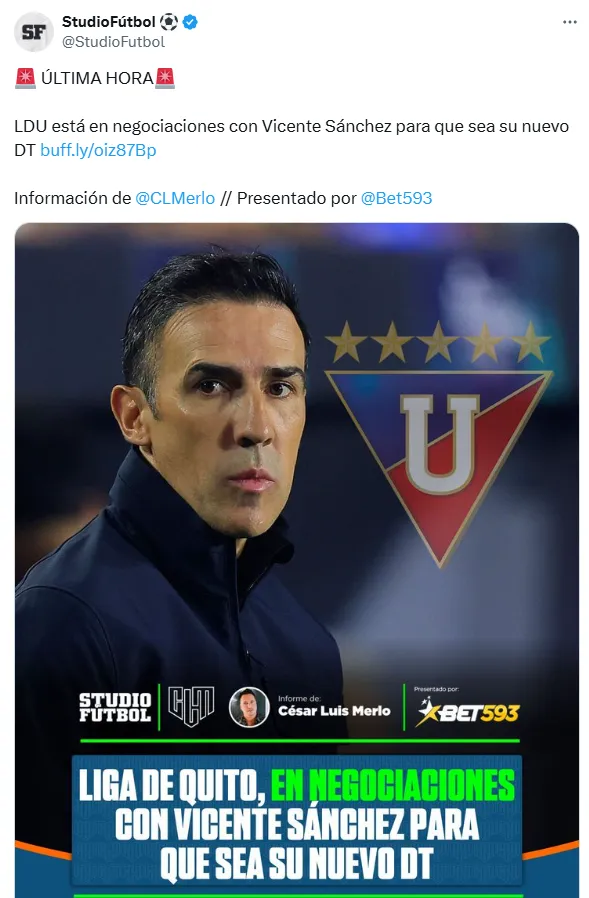The width and height of the screenshot is (589, 898).
Task: Open the StudioFútbol display name
Action: (108, 22)
